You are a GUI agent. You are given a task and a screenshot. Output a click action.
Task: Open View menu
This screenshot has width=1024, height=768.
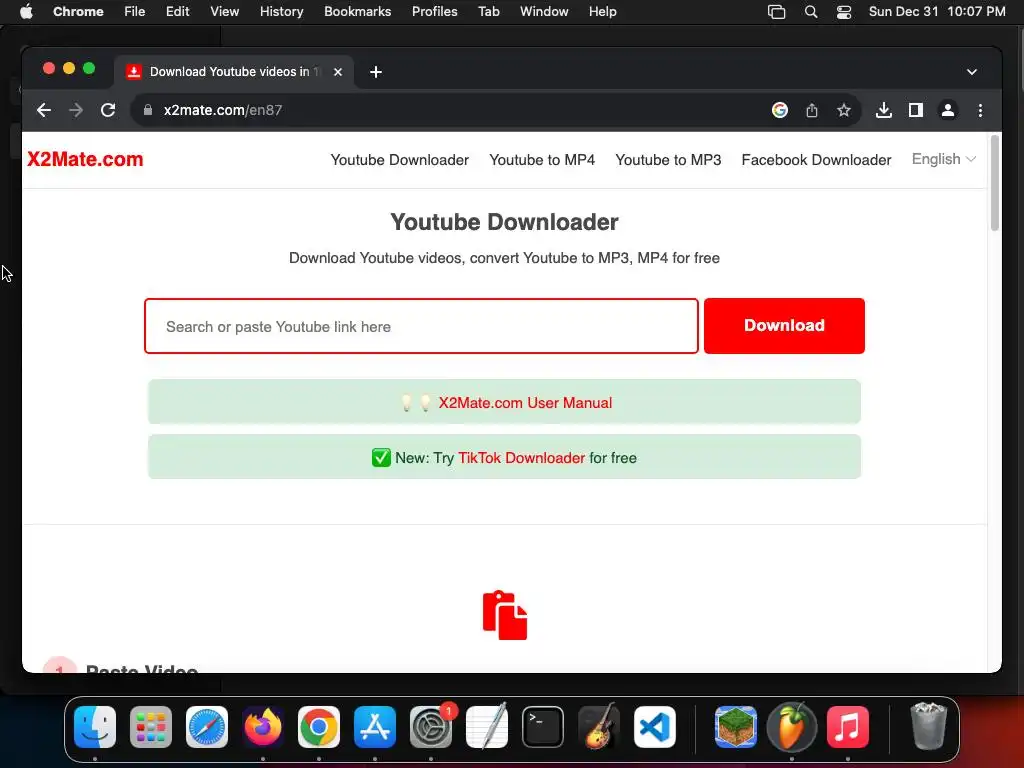click(x=224, y=12)
